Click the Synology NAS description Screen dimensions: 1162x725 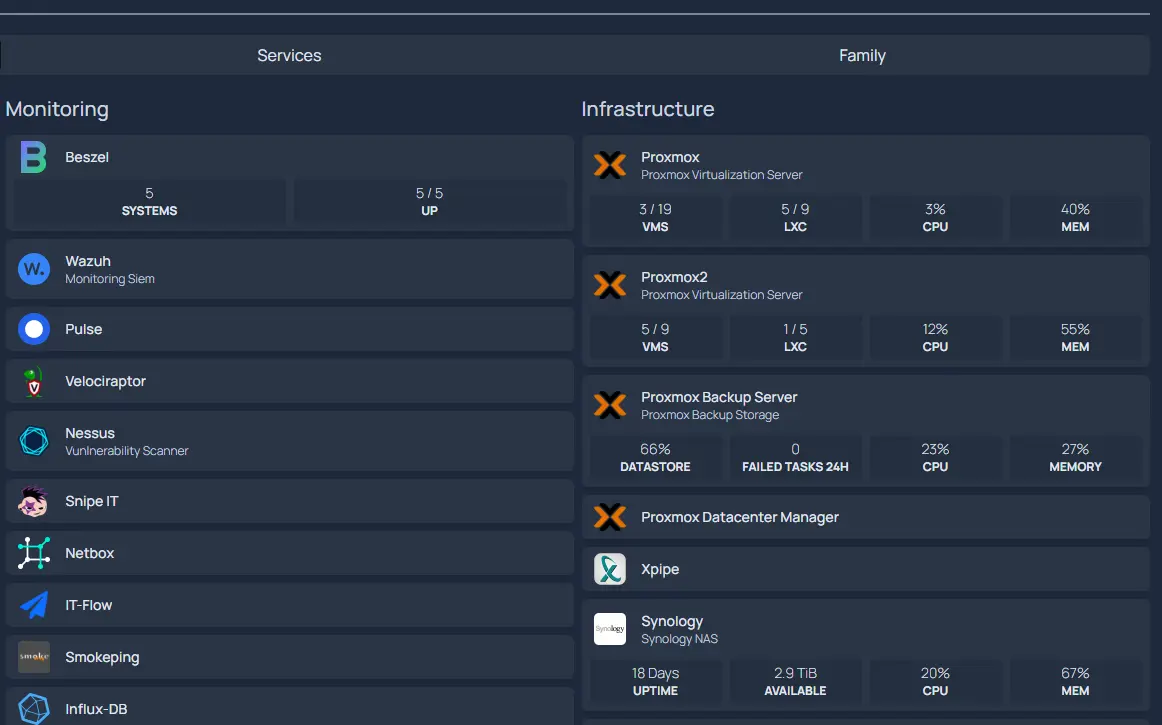[680, 639]
